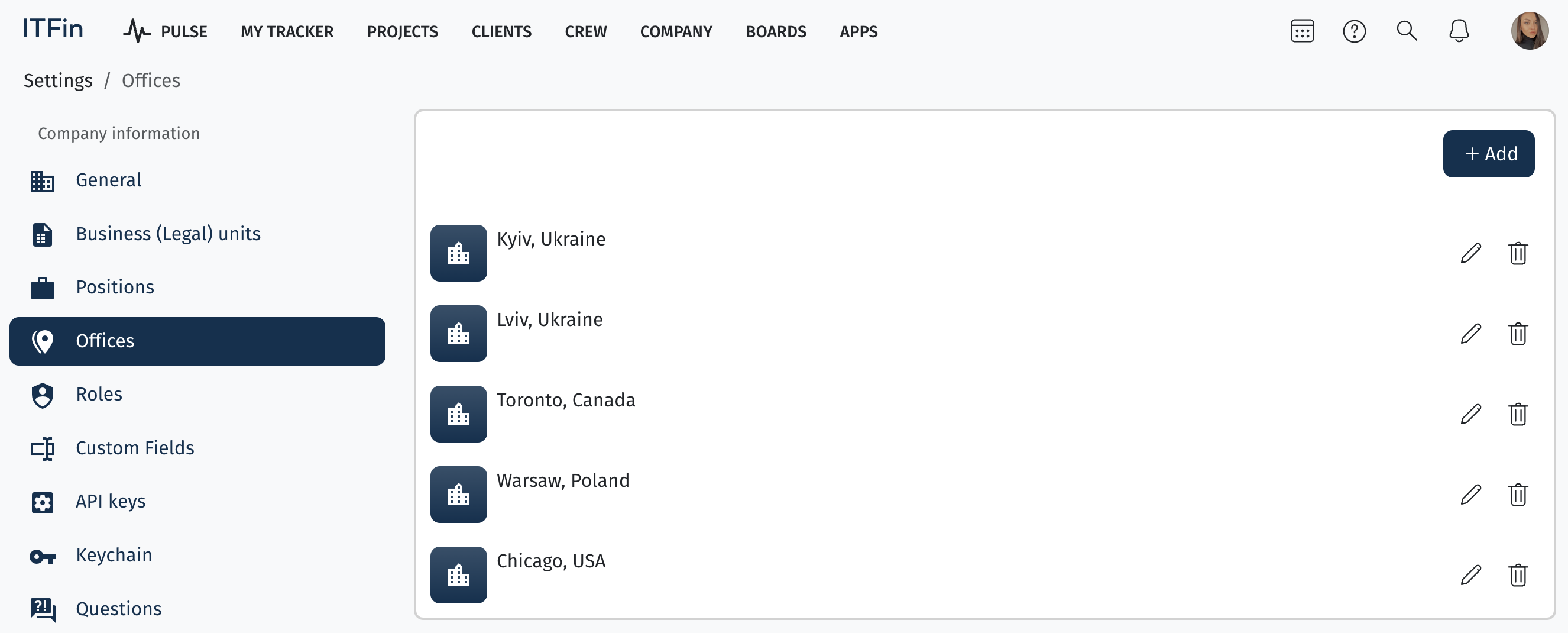Screen dimensions: 1568x633
Task: Edit the Warsaw, Poland office
Action: coord(1470,494)
